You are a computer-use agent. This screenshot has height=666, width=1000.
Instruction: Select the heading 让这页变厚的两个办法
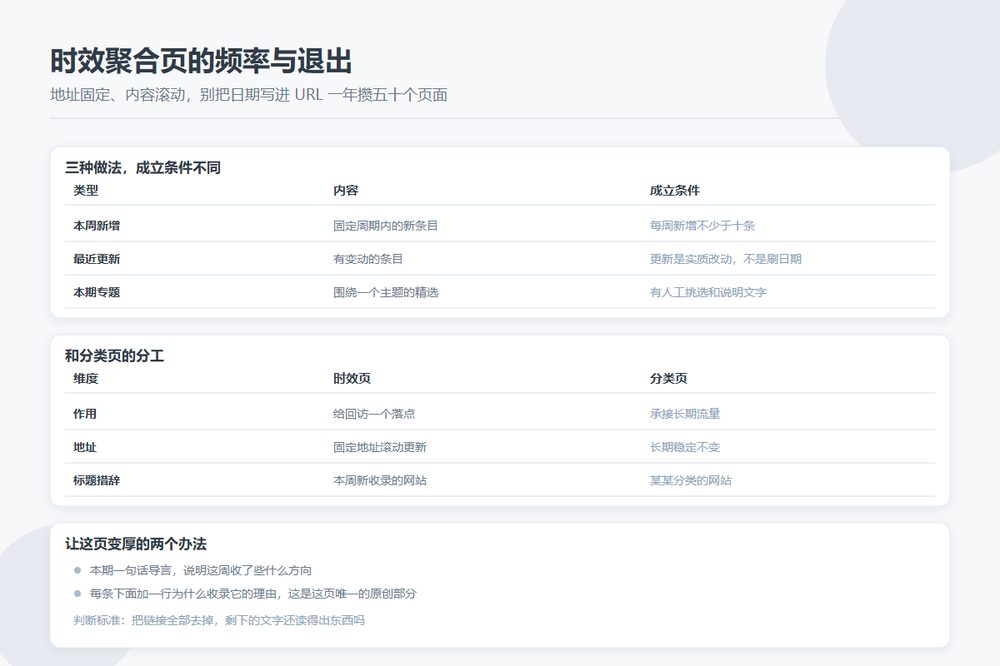pyautogui.click(x=136, y=544)
